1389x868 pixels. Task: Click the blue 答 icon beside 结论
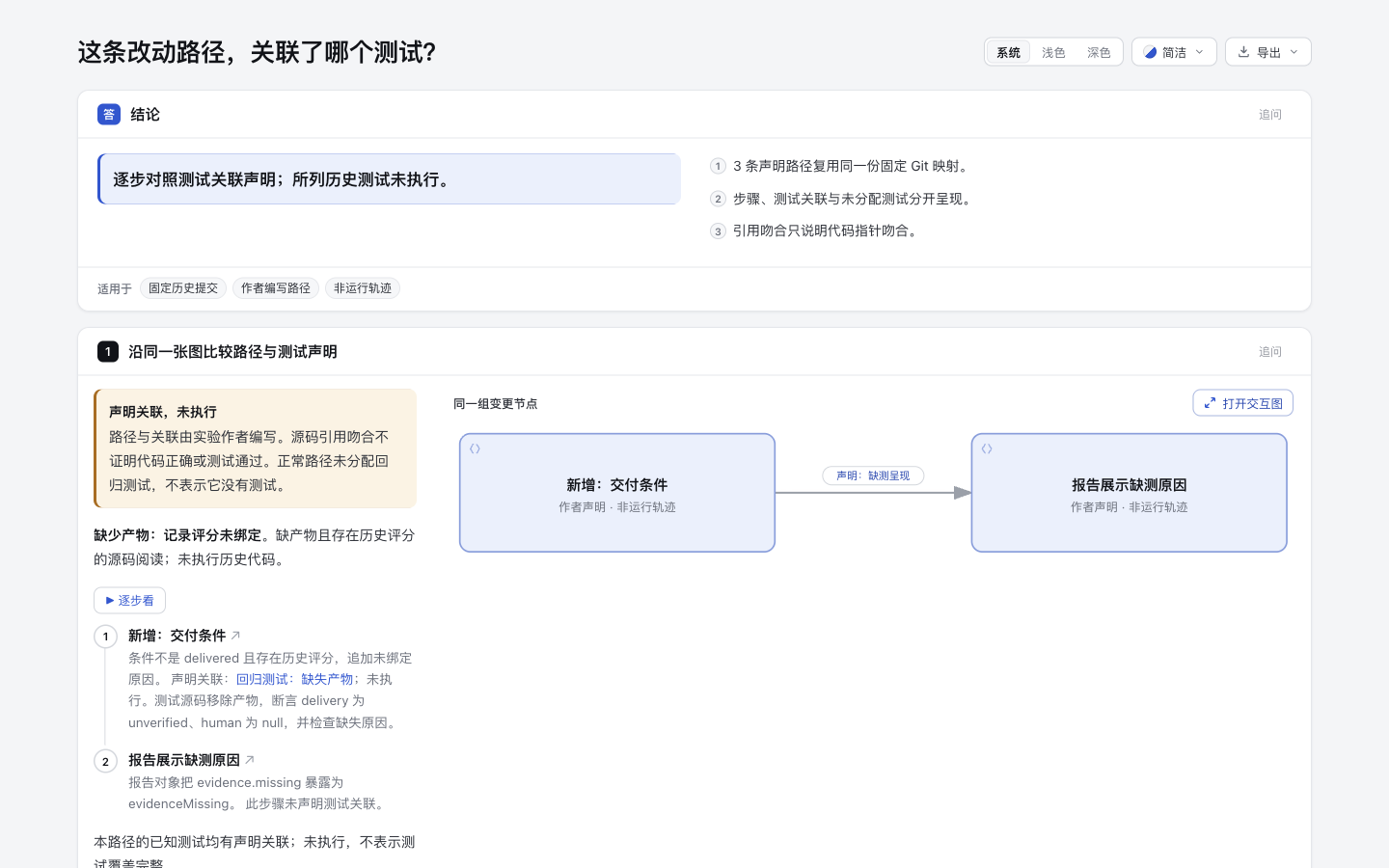(109, 115)
